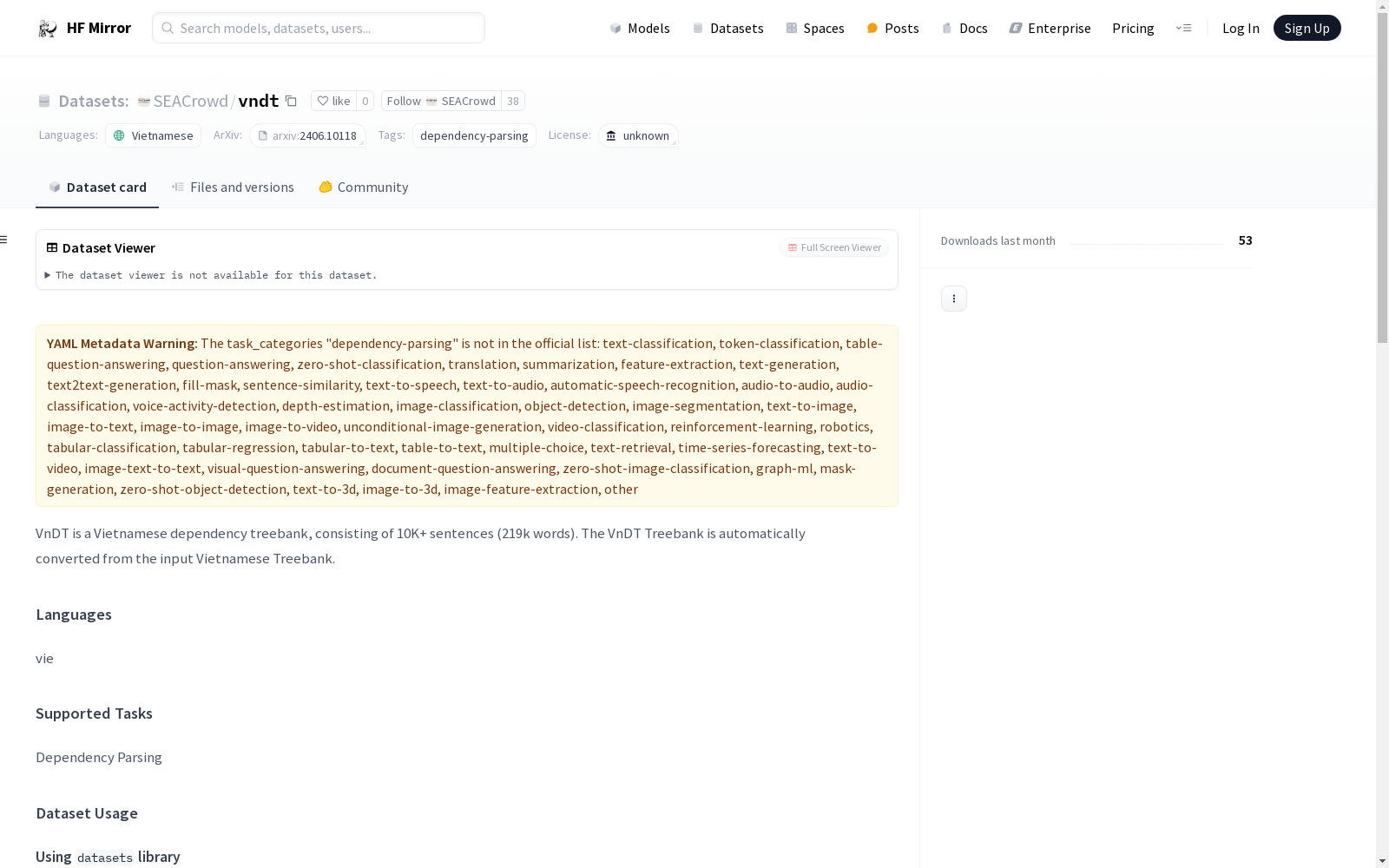The image size is (1389, 868).
Task: Switch to Files and versions tab
Action: 233,187
